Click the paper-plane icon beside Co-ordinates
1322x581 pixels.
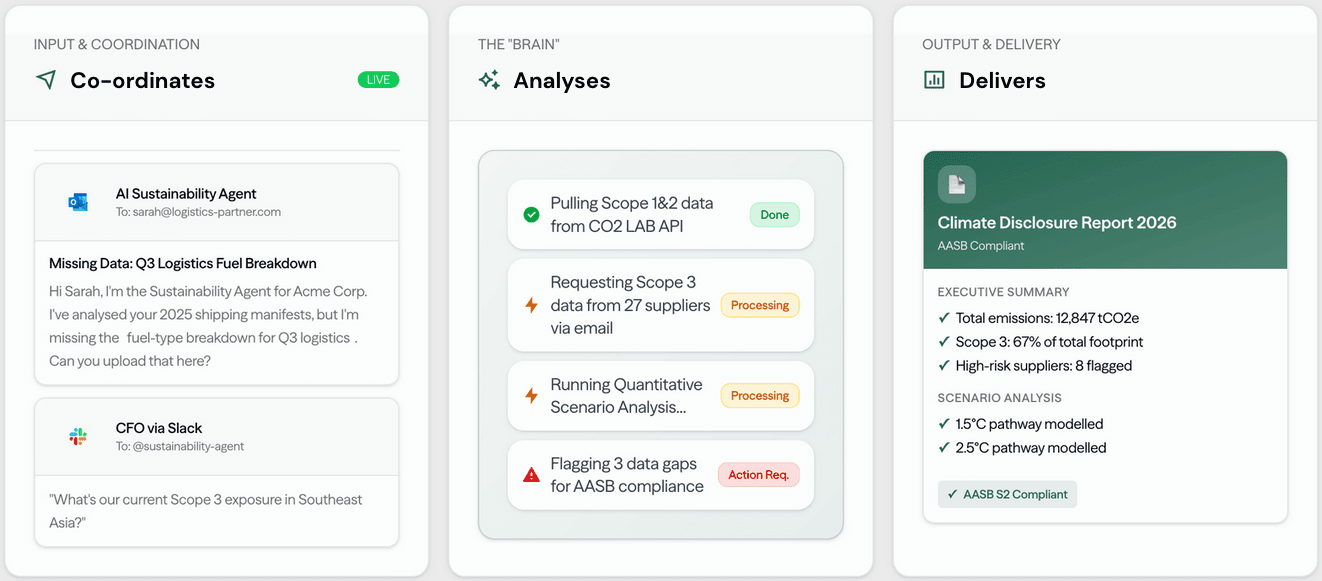pyautogui.click(x=46, y=80)
